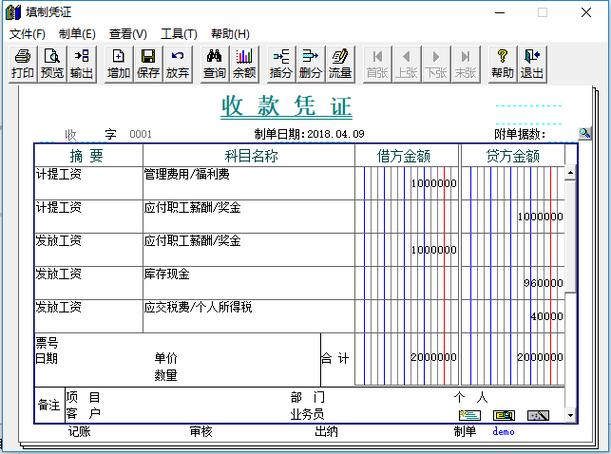Viewport: 611px width, 454px height.
Task: Open the 文件(F) menu
Action: coord(27,34)
